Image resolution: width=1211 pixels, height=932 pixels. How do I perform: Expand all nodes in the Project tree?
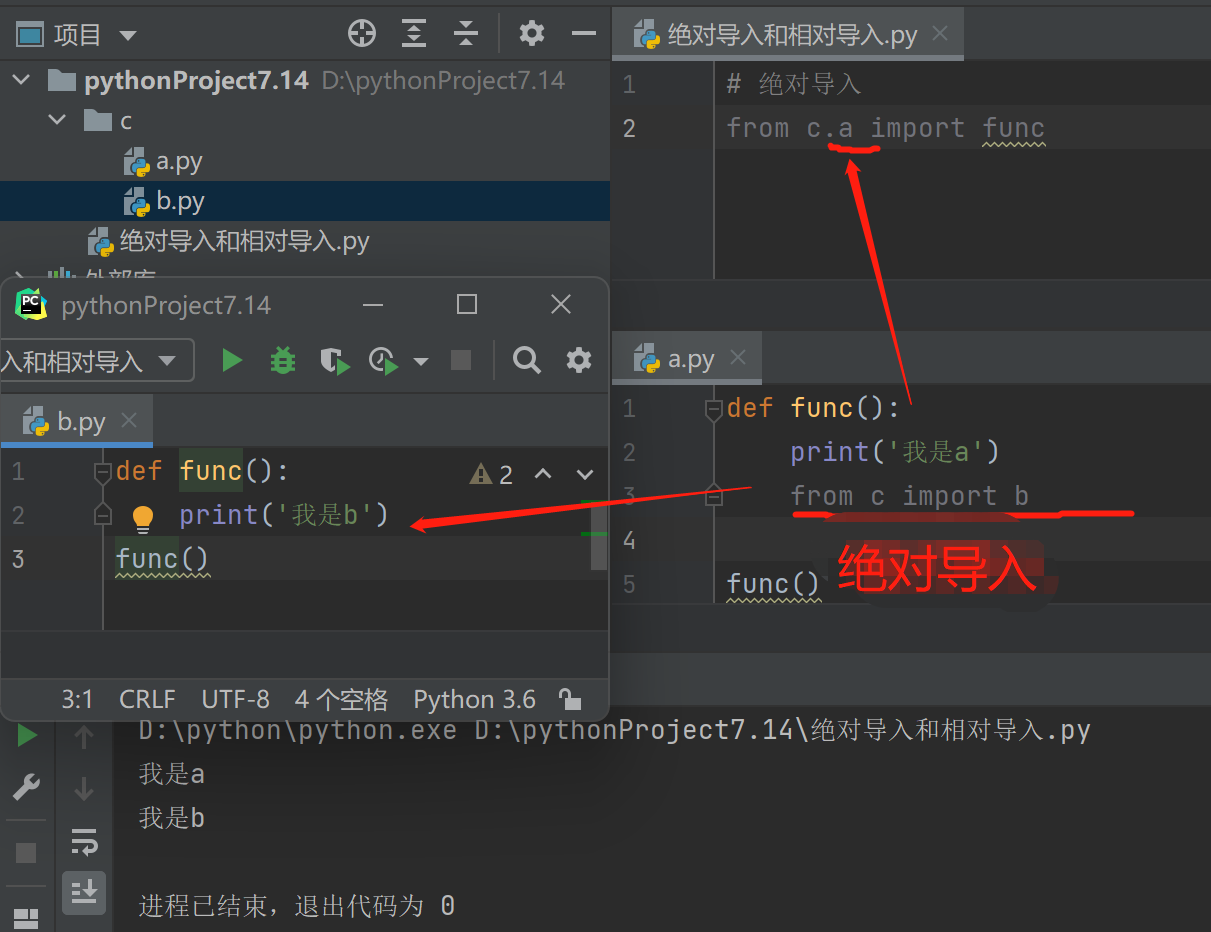413,34
